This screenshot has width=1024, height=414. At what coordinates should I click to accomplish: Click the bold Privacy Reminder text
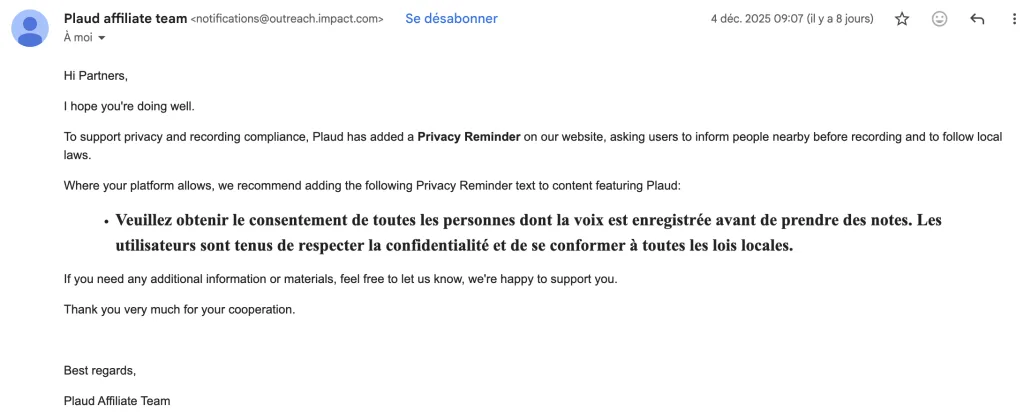pos(469,137)
